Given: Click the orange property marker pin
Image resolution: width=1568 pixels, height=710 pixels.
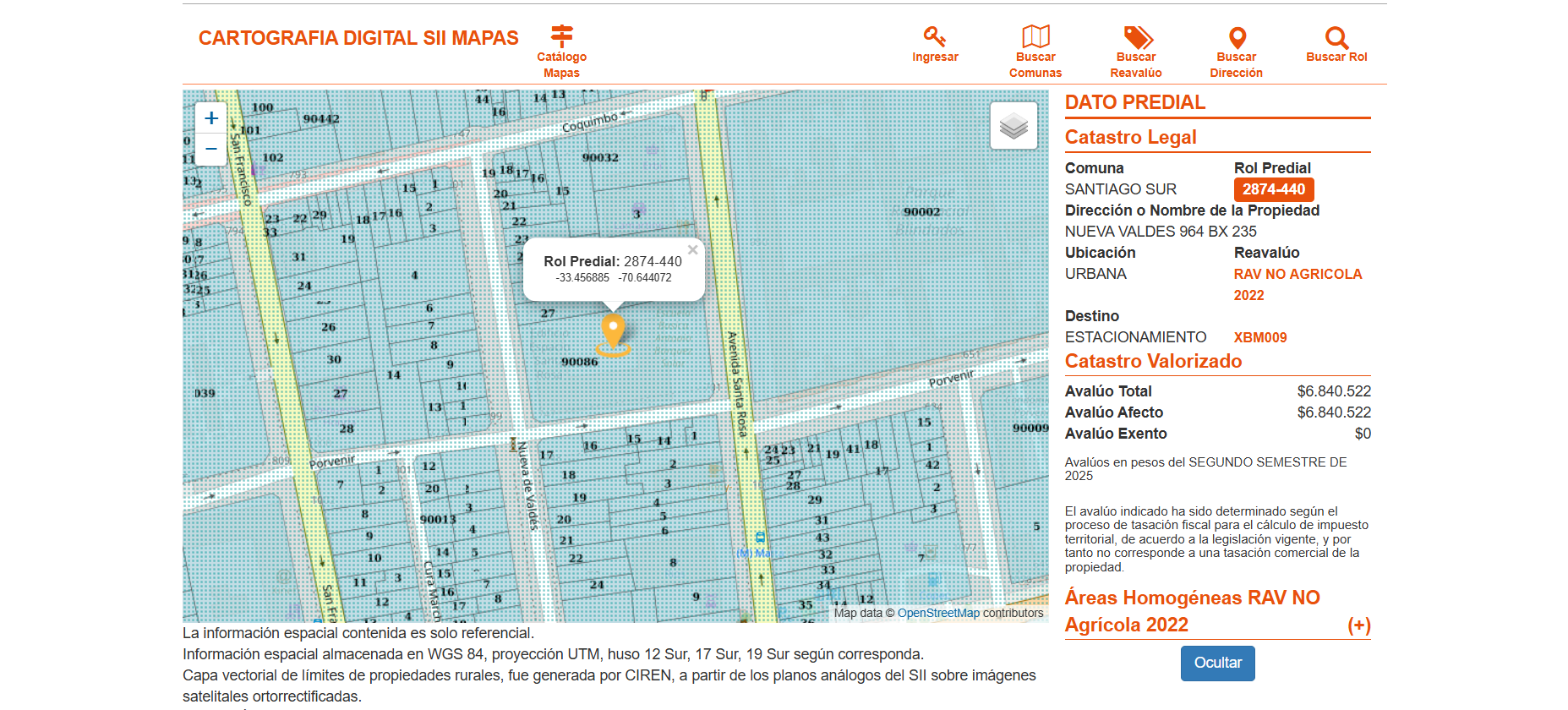Looking at the screenshot, I should point(613,334).
